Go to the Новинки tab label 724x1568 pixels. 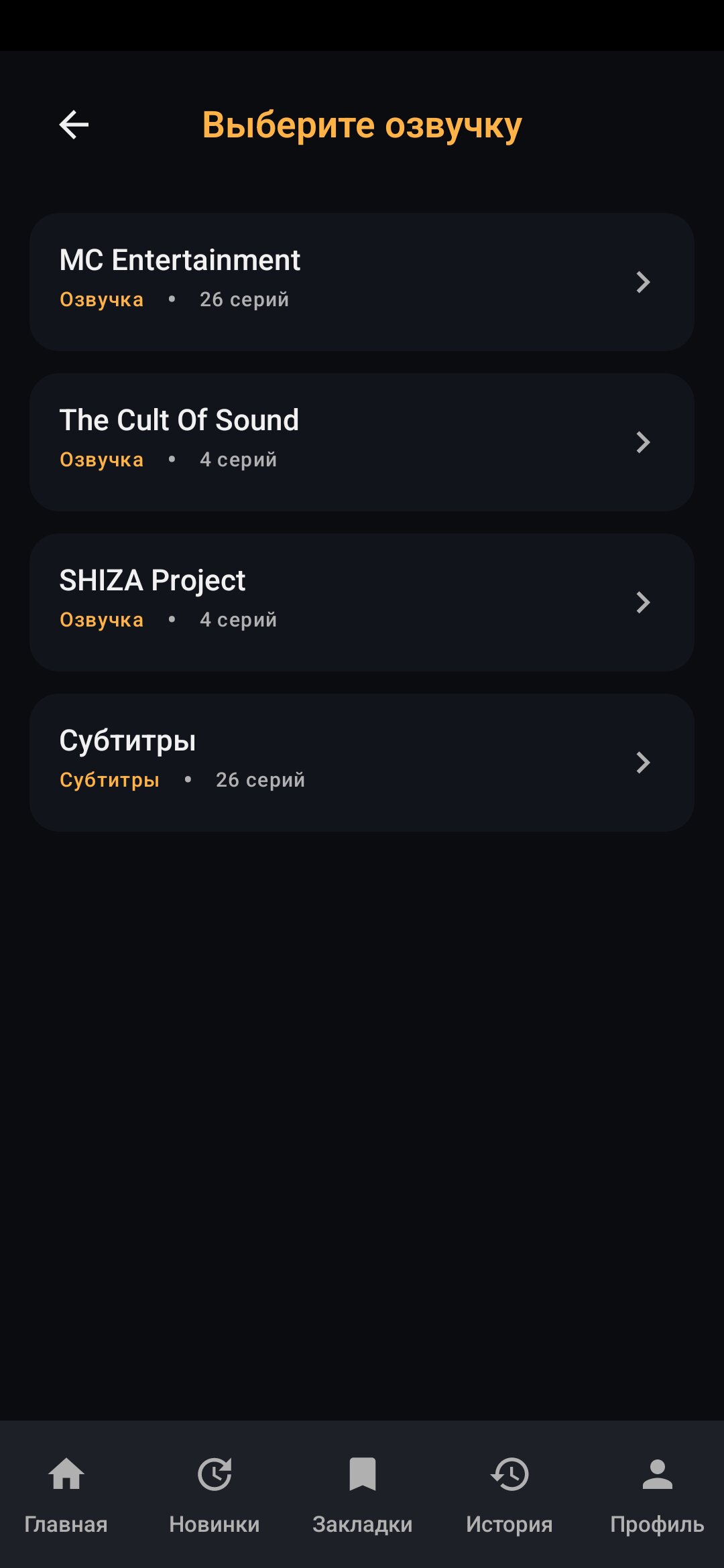coord(215,1524)
